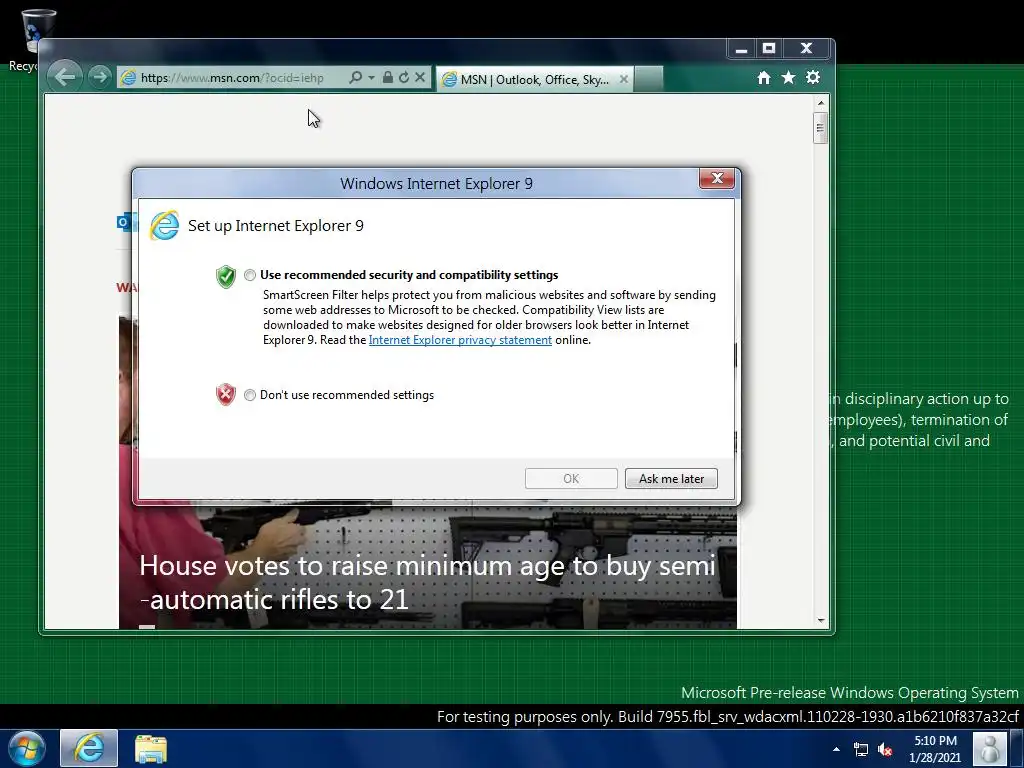The width and height of the screenshot is (1024, 768).
Task: Click the vertical scrollbar thumb
Action: point(821,127)
